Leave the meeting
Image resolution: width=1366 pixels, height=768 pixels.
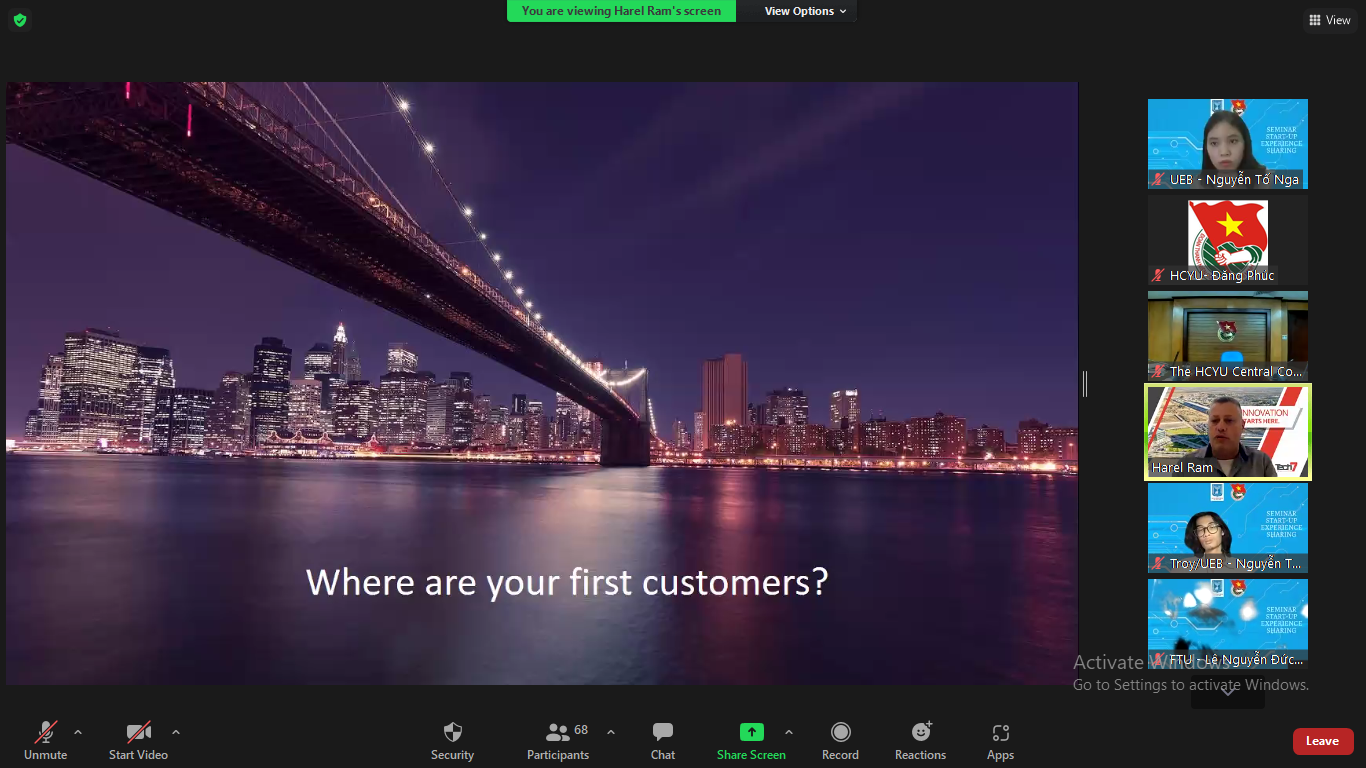click(1322, 741)
